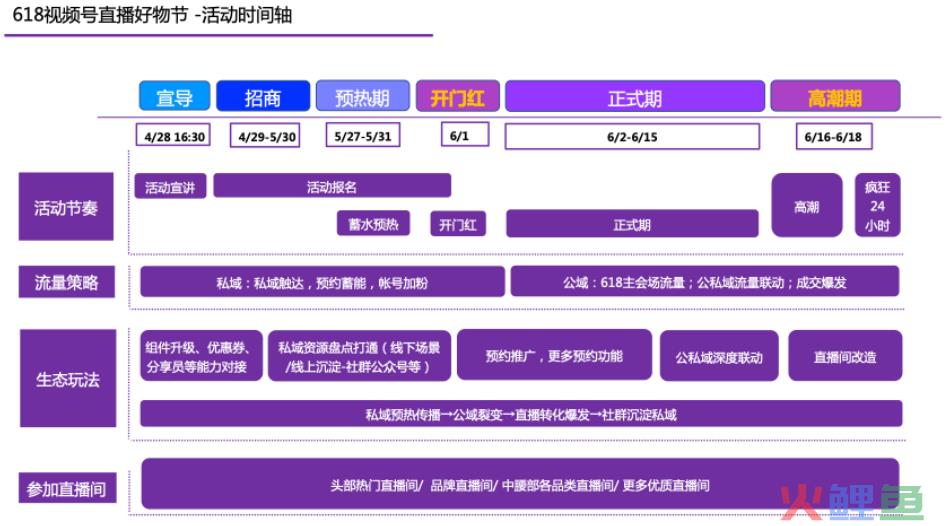This screenshot has width=948, height=526.
Task: Select the 招商 phase box
Action: coord(263,96)
